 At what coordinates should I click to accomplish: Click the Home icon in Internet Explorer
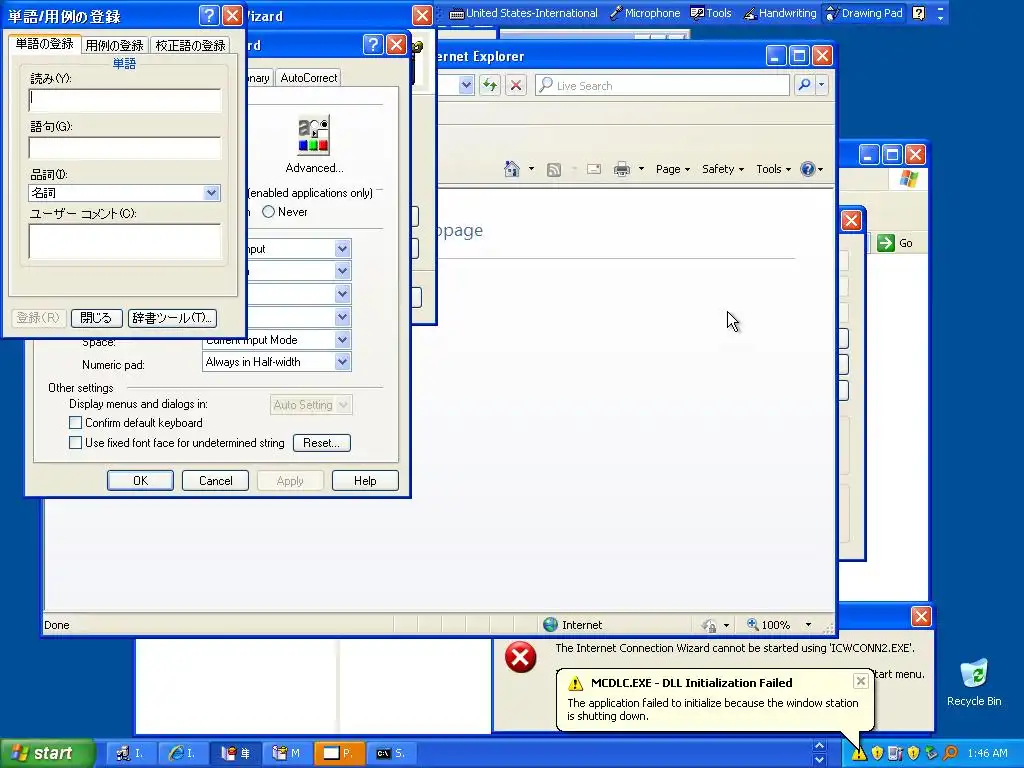[511, 169]
